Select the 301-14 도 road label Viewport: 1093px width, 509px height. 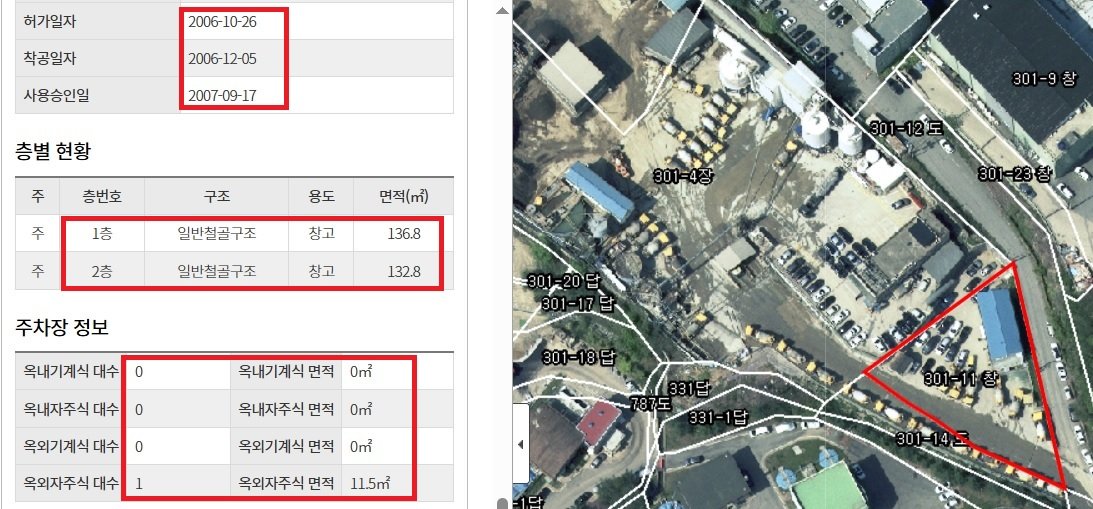coord(933,439)
